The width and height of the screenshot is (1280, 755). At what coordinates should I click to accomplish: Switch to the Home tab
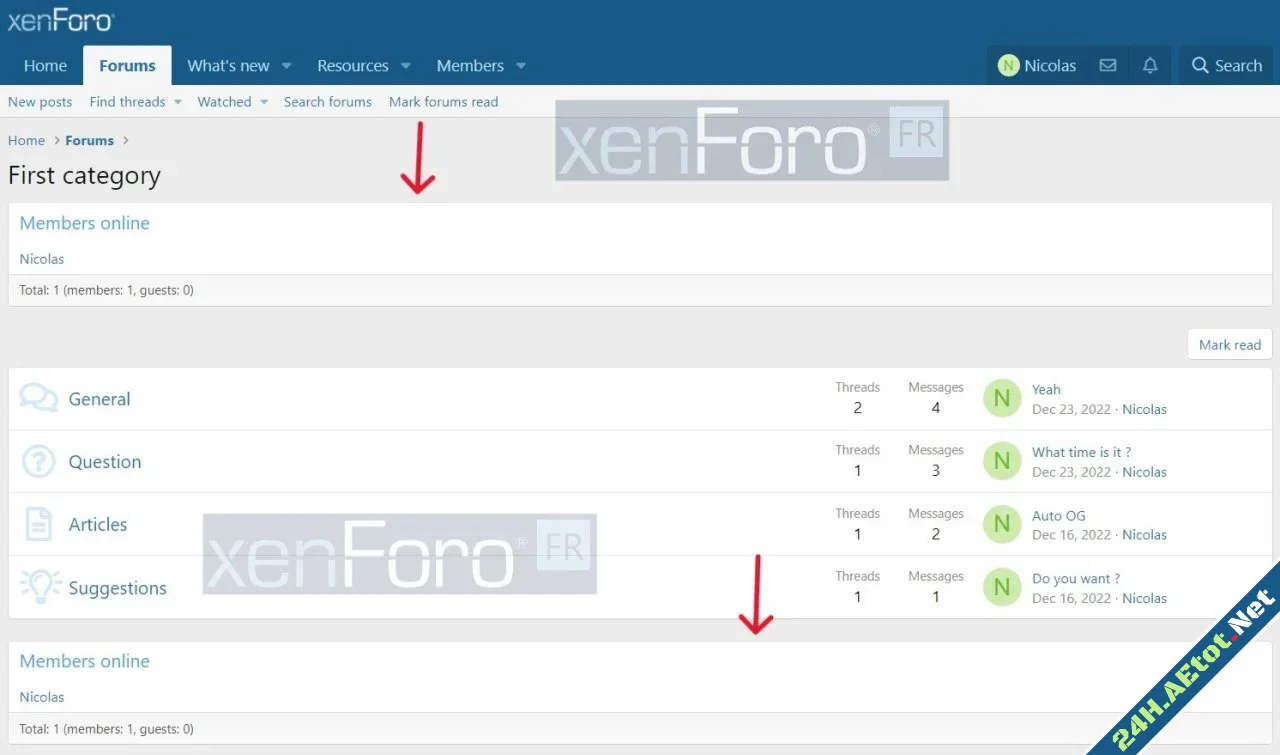coord(45,65)
